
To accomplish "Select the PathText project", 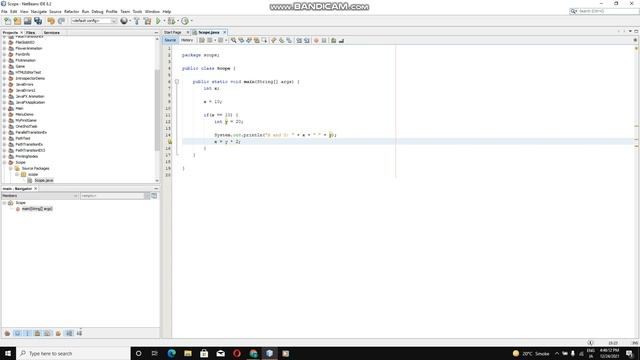I will (x=23, y=138).
